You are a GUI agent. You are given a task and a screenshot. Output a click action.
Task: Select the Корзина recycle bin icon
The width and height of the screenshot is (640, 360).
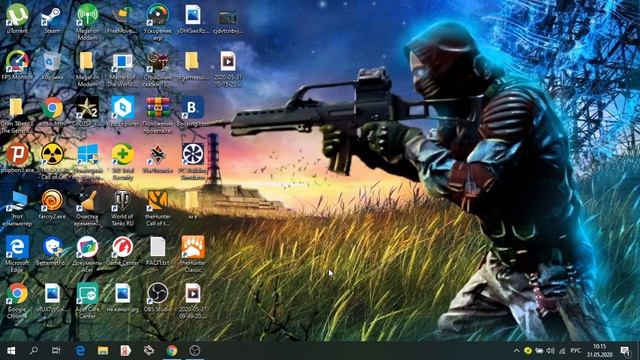point(52,61)
